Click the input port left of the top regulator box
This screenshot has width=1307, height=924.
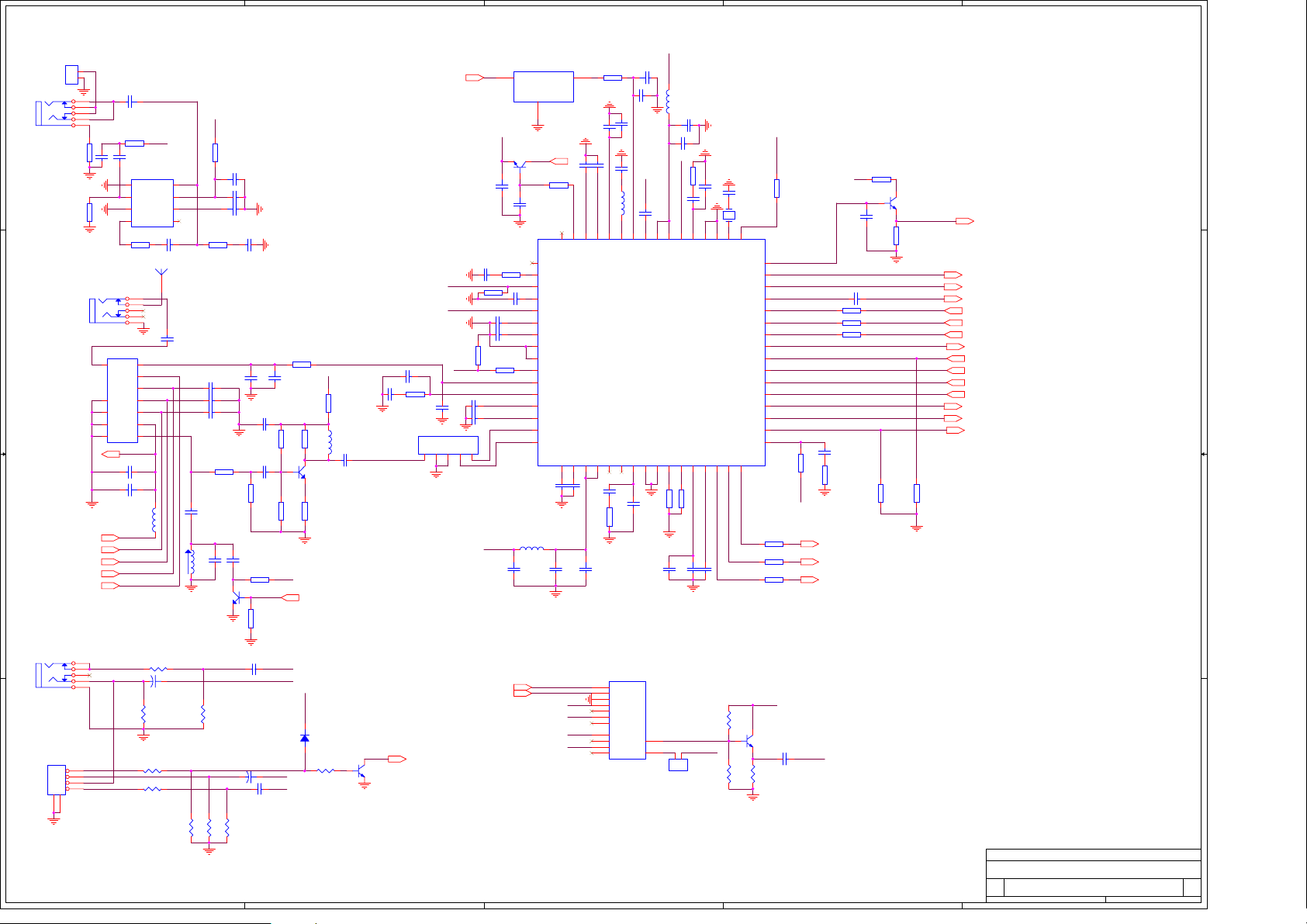pos(475,78)
